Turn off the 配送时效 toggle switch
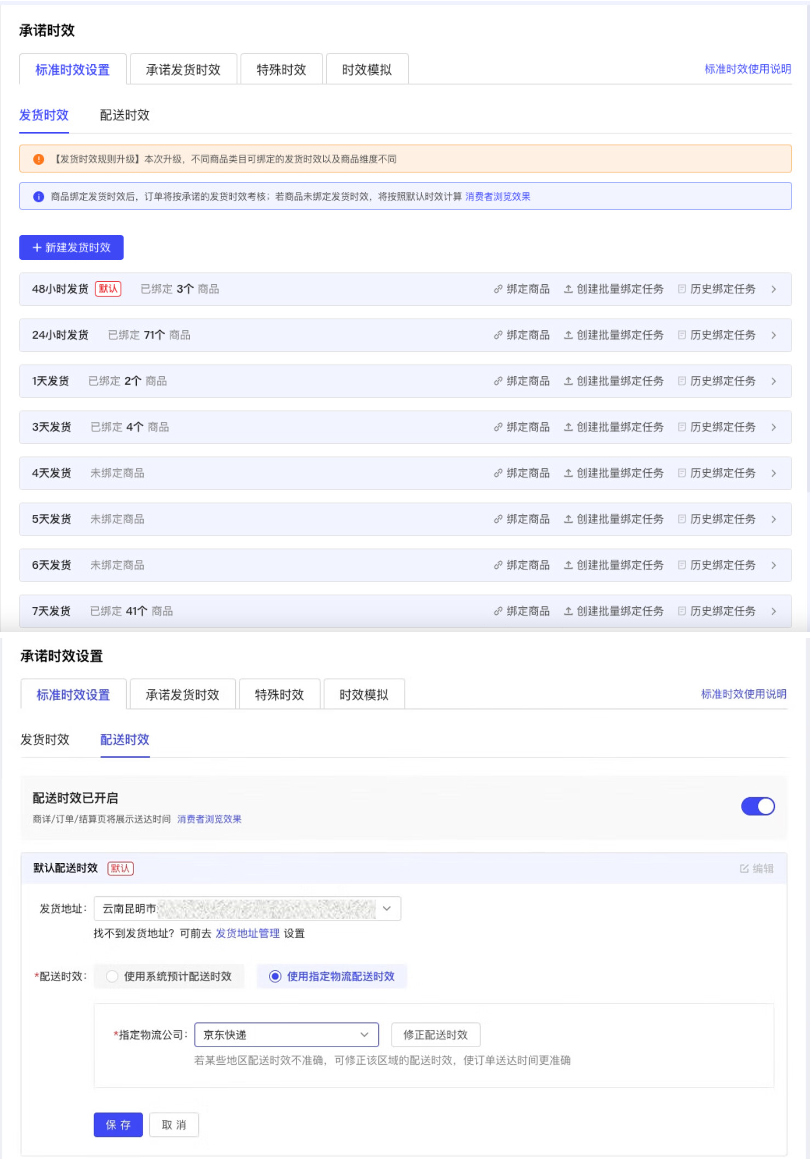This screenshot has width=811, height=1161. (758, 806)
